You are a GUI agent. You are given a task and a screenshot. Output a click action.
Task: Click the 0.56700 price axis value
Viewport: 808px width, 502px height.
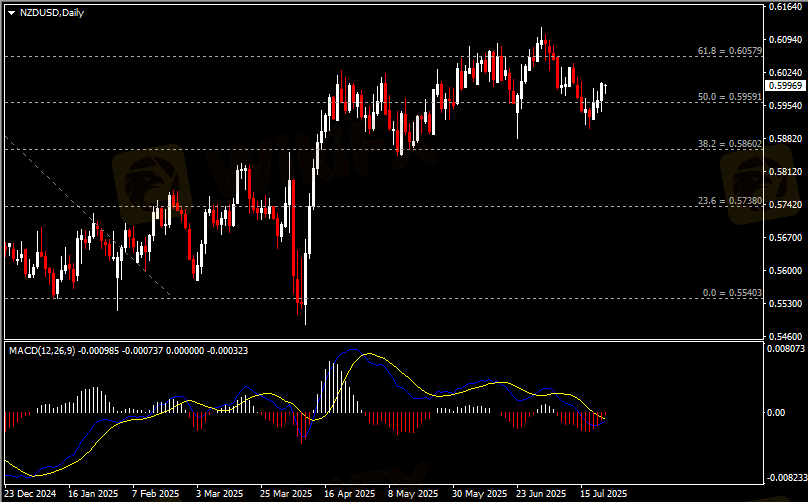point(785,238)
